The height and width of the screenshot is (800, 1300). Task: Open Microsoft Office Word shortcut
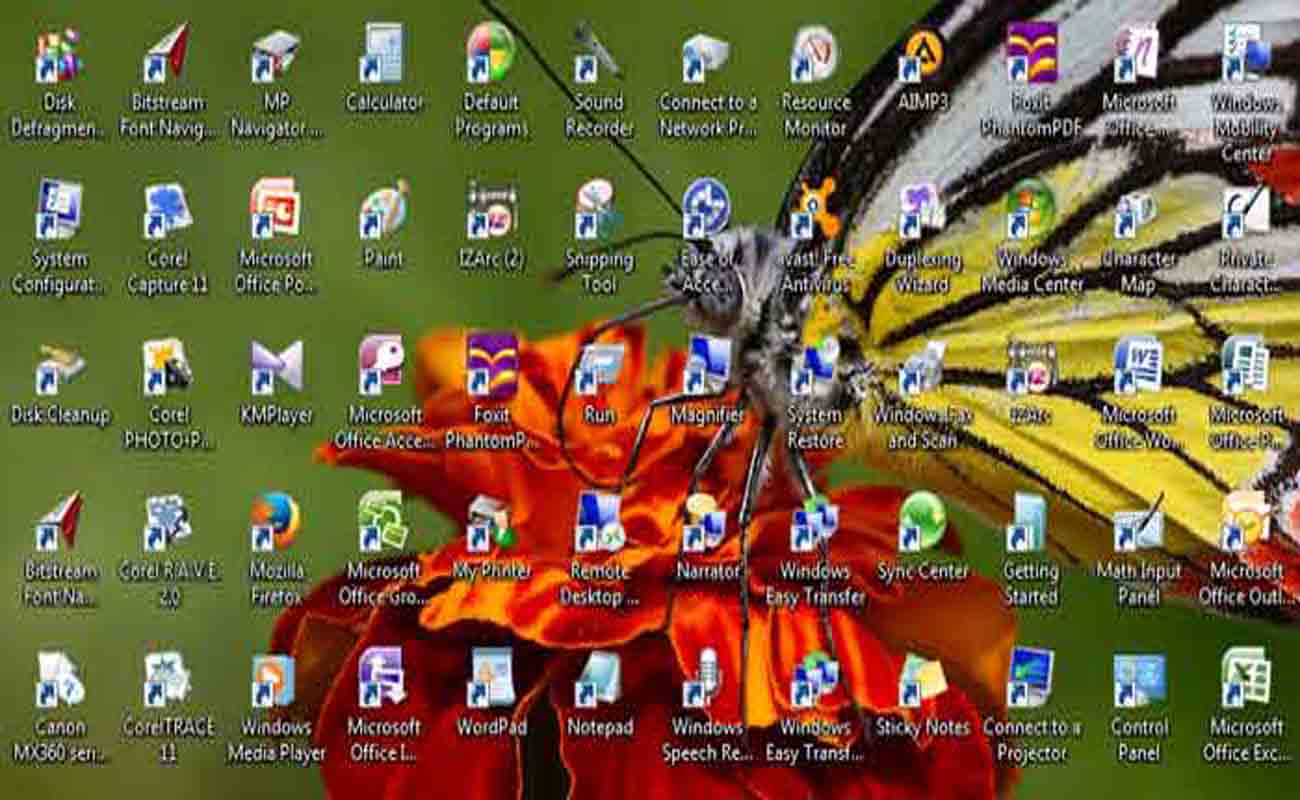1138,366
